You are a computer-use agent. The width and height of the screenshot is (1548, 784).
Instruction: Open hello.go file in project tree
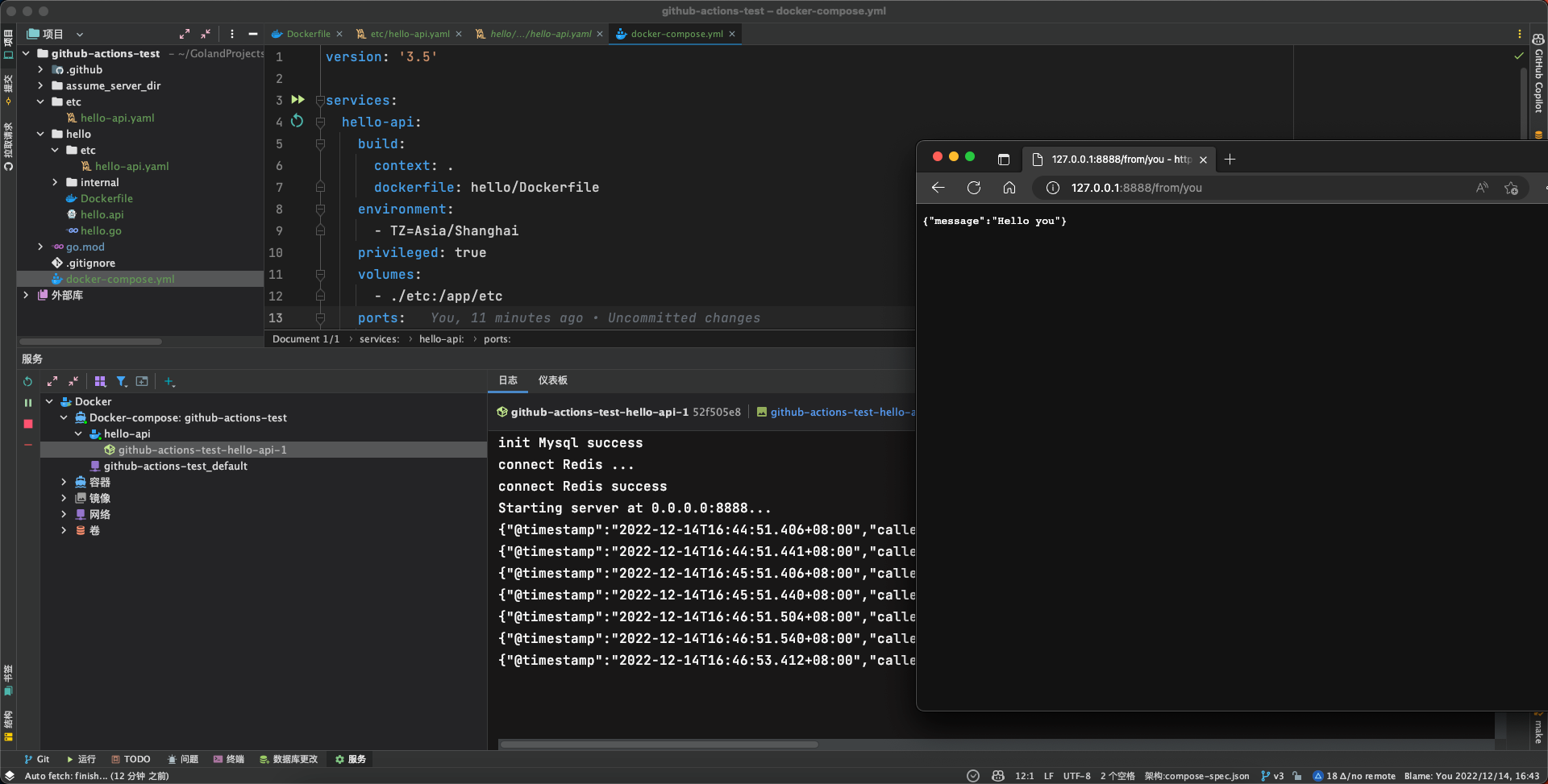[101, 230]
